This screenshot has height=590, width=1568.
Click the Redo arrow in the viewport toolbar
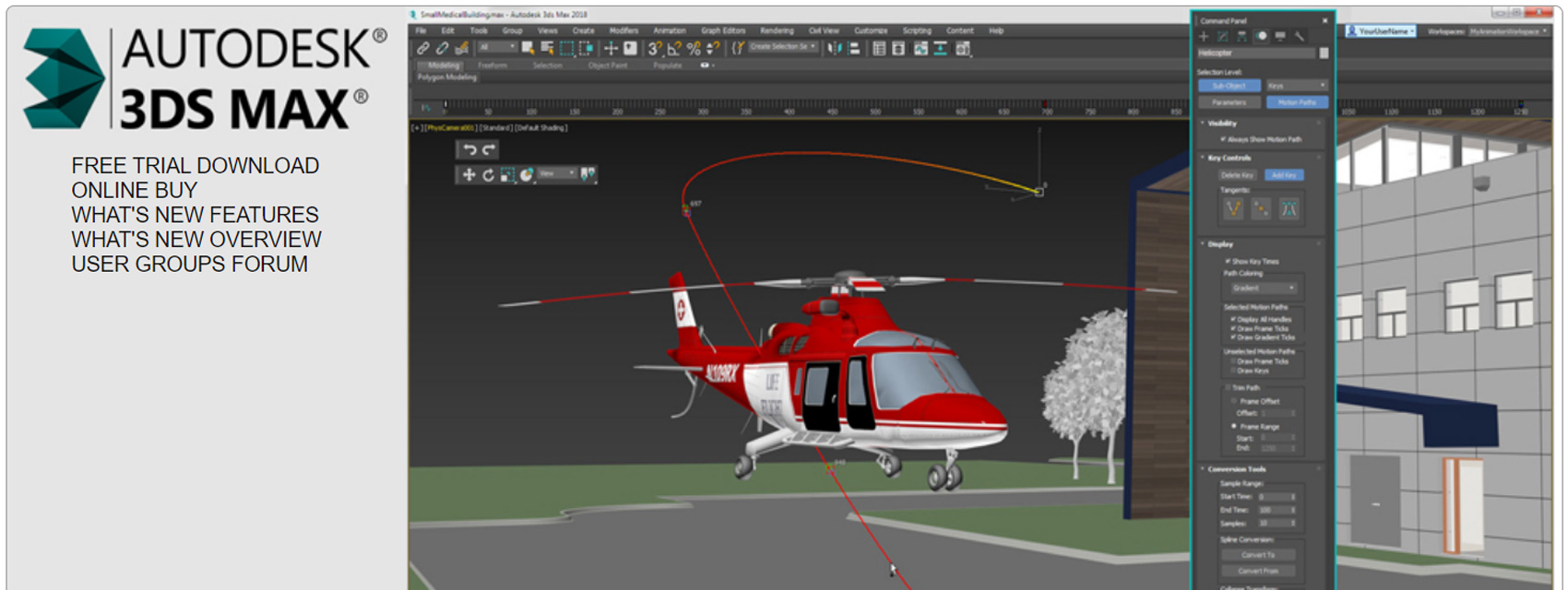click(490, 149)
